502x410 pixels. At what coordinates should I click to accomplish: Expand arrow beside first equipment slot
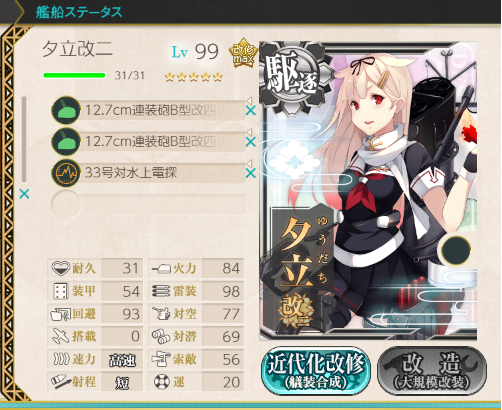pos(249,101)
